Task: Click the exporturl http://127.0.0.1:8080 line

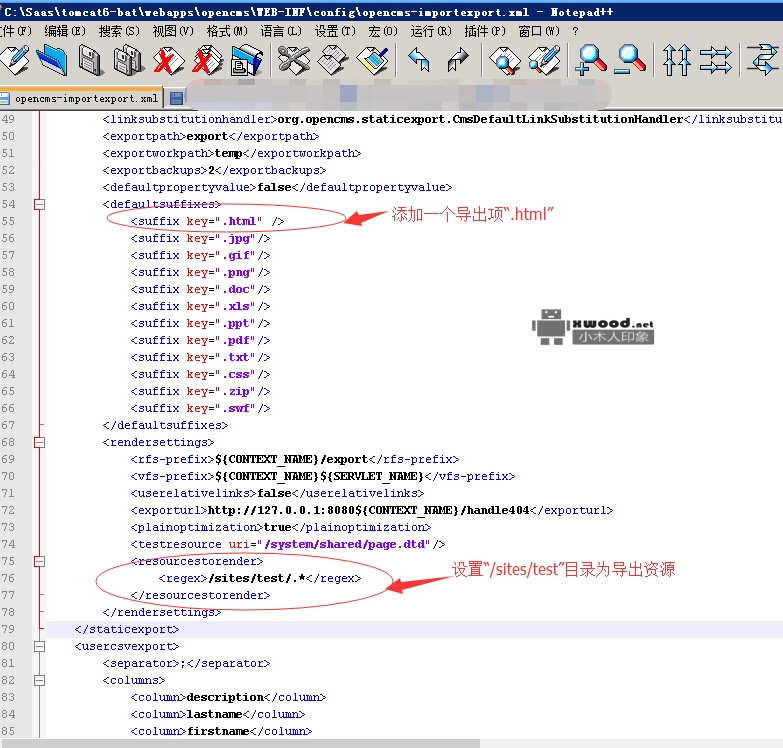Action: click(x=372, y=510)
